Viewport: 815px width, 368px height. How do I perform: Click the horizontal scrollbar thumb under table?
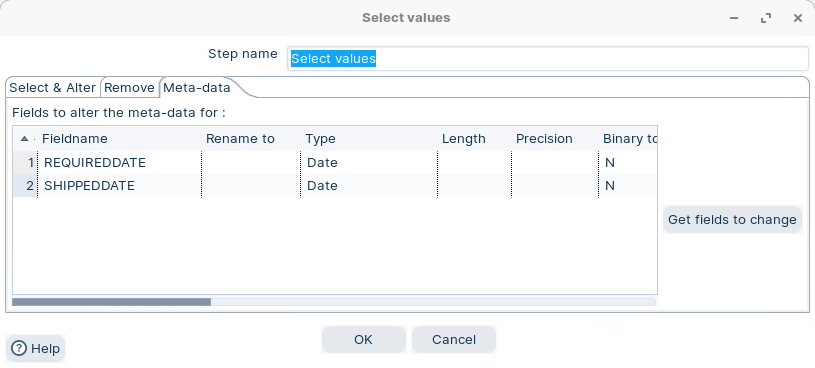point(111,301)
